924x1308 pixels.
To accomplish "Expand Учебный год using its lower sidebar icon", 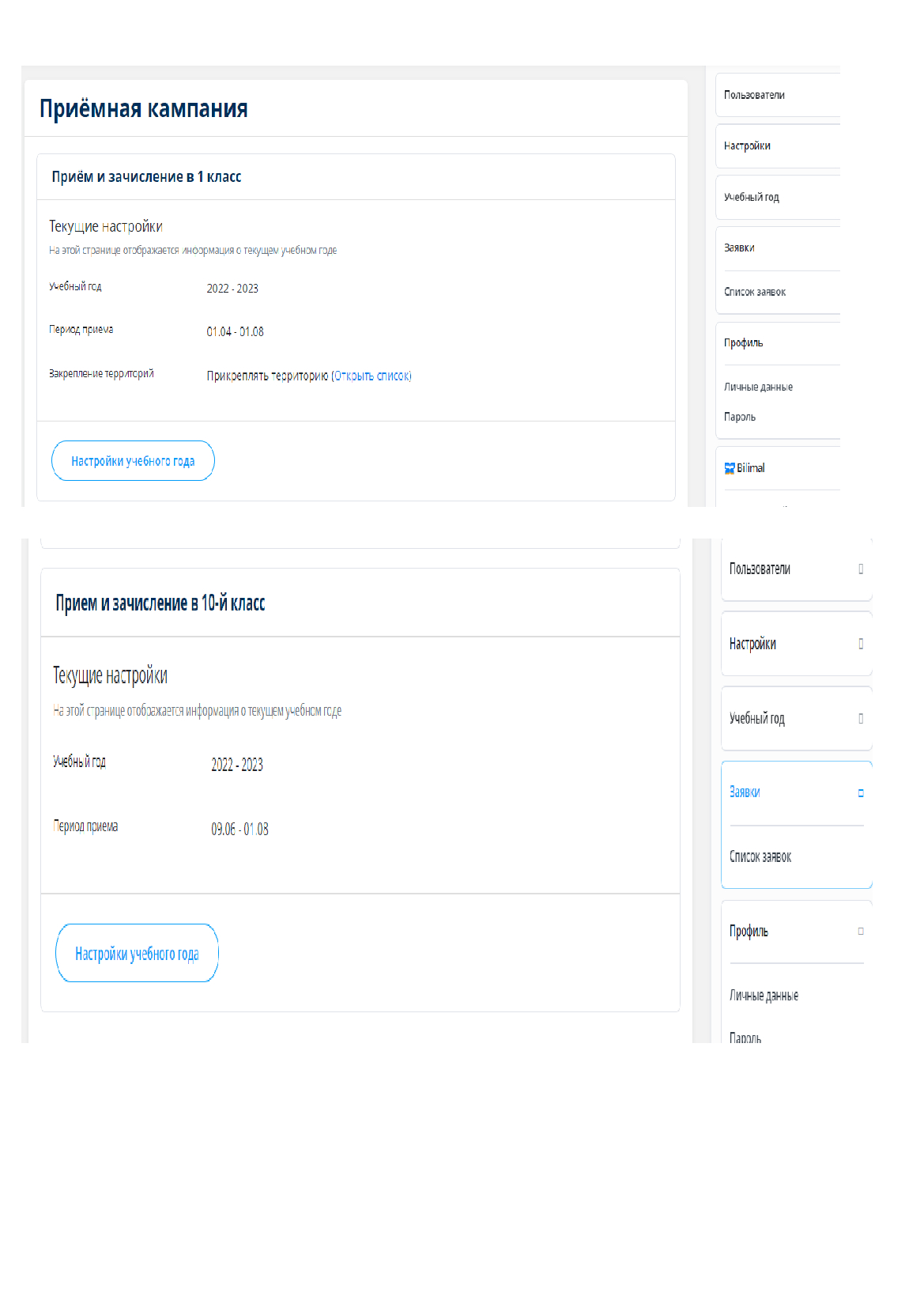I will 861,719.
